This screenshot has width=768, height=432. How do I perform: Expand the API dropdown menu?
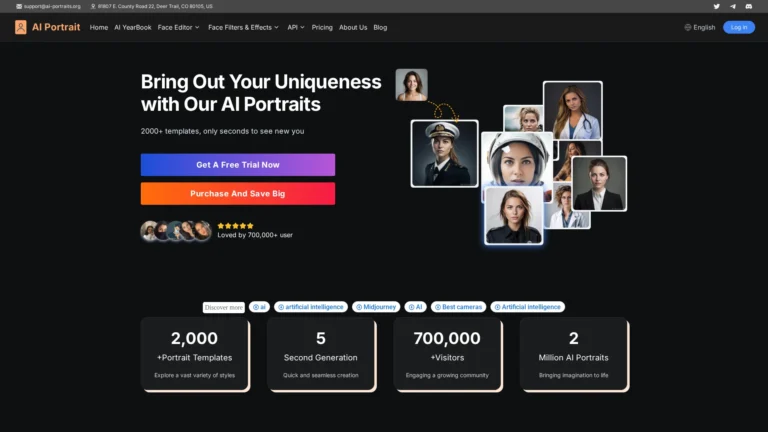tap(296, 27)
